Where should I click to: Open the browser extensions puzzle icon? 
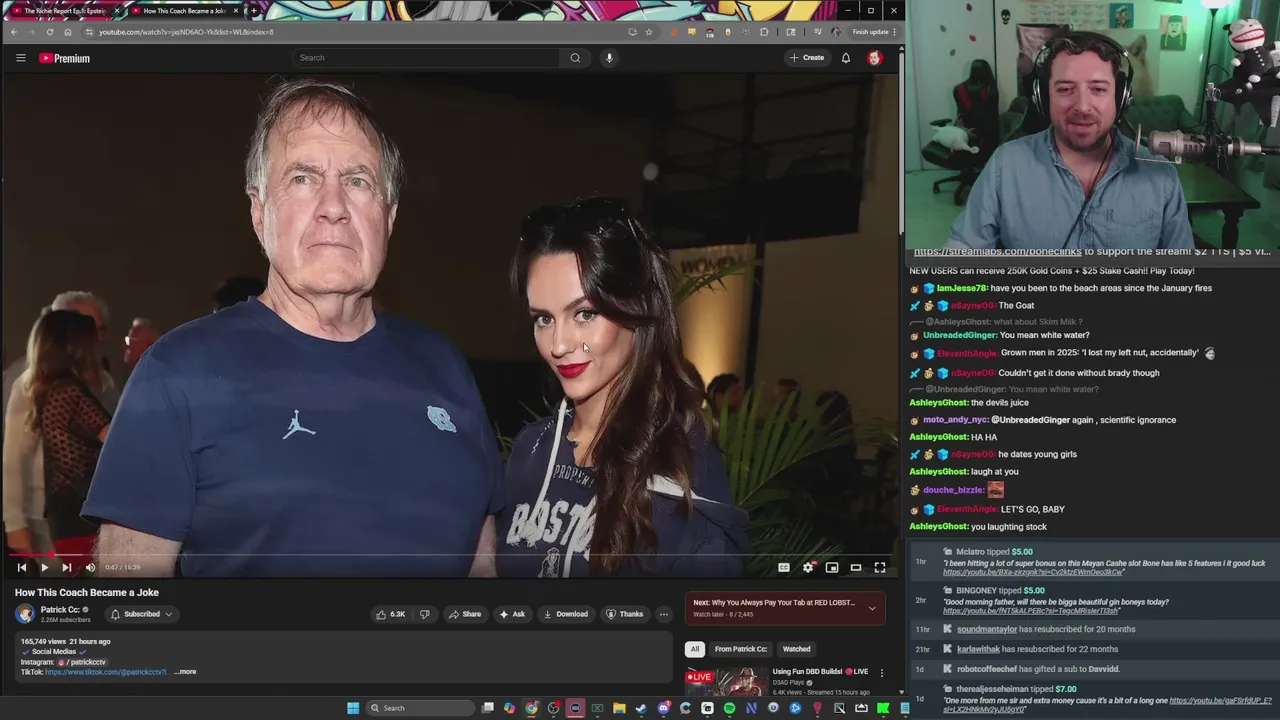[x=764, y=32]
